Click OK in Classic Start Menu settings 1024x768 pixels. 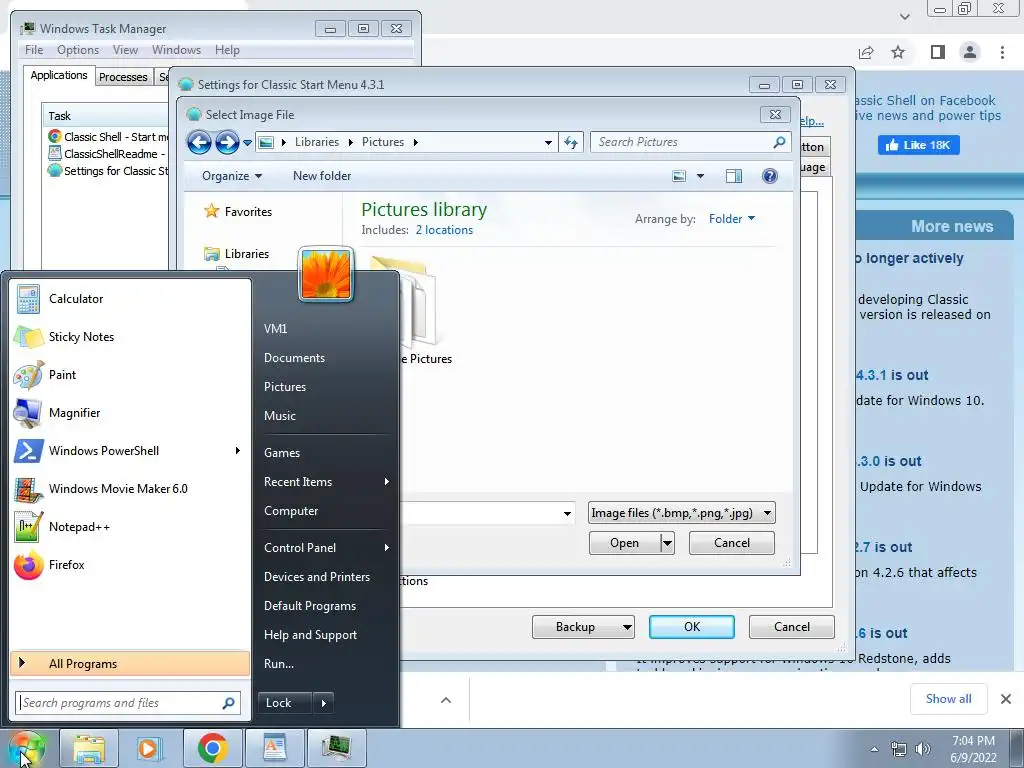[x=692, y=627]
